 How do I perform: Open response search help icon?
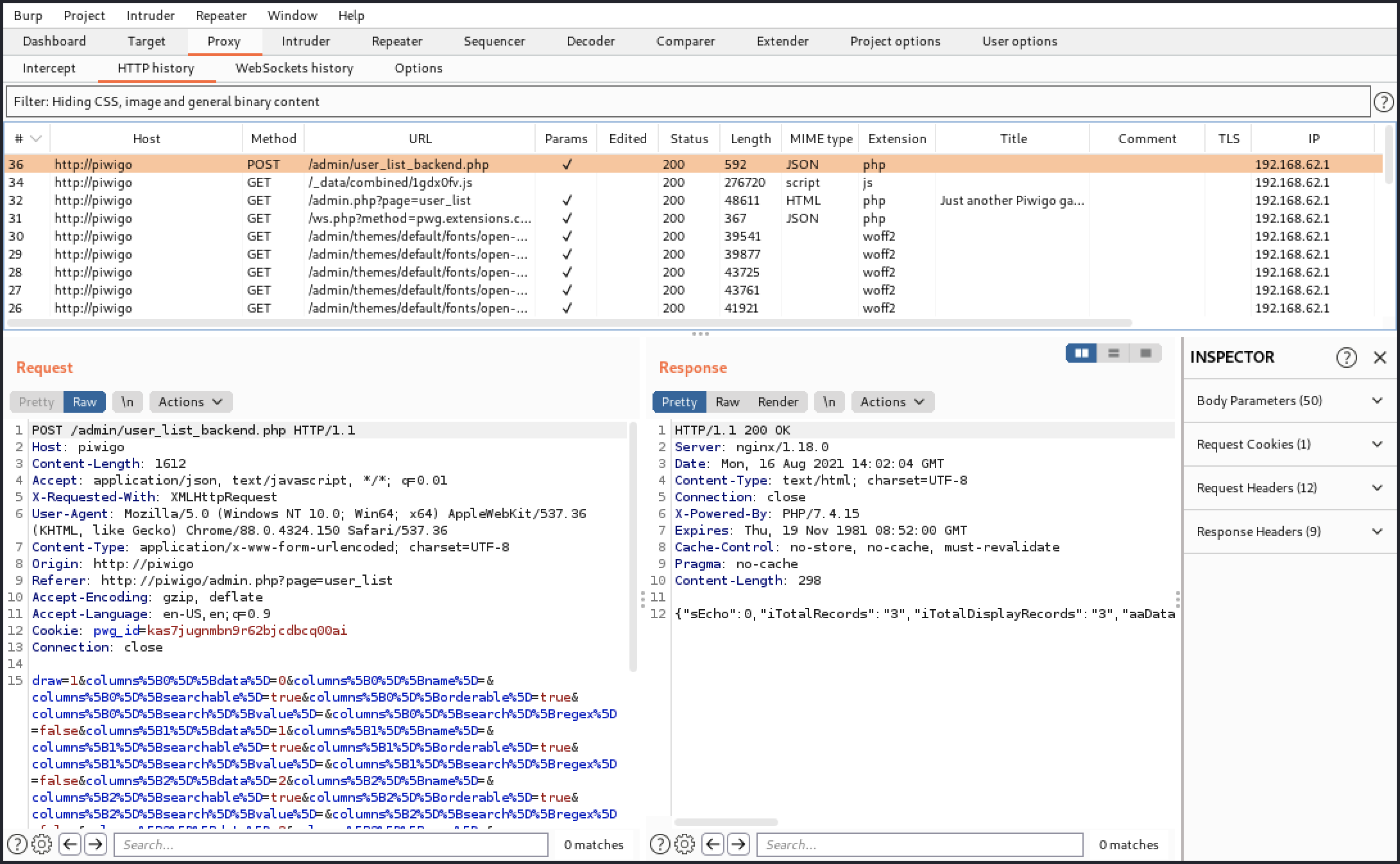[660, 844]
